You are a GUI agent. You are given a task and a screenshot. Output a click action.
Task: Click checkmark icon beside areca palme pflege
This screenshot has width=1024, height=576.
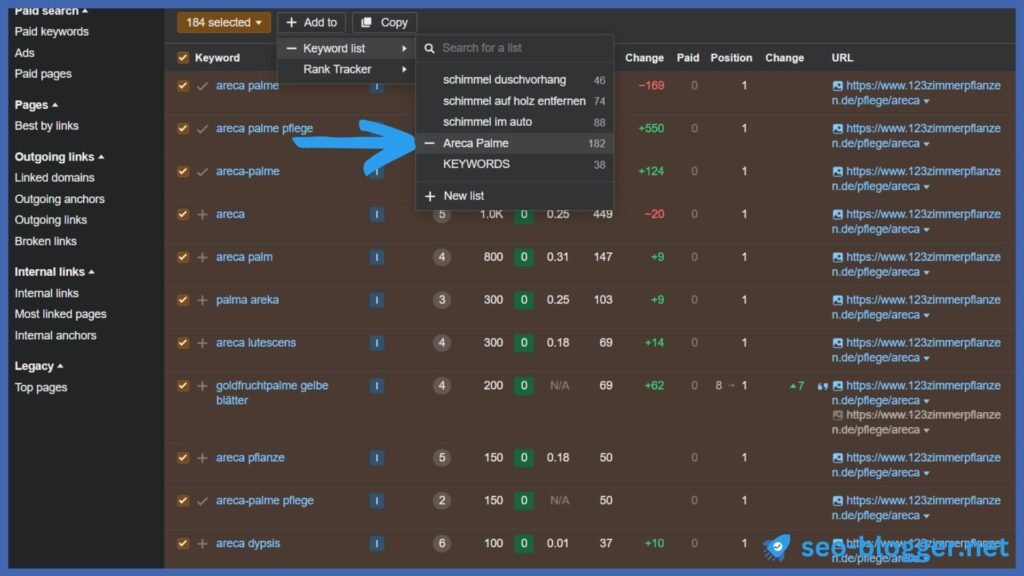click(202, 129)
